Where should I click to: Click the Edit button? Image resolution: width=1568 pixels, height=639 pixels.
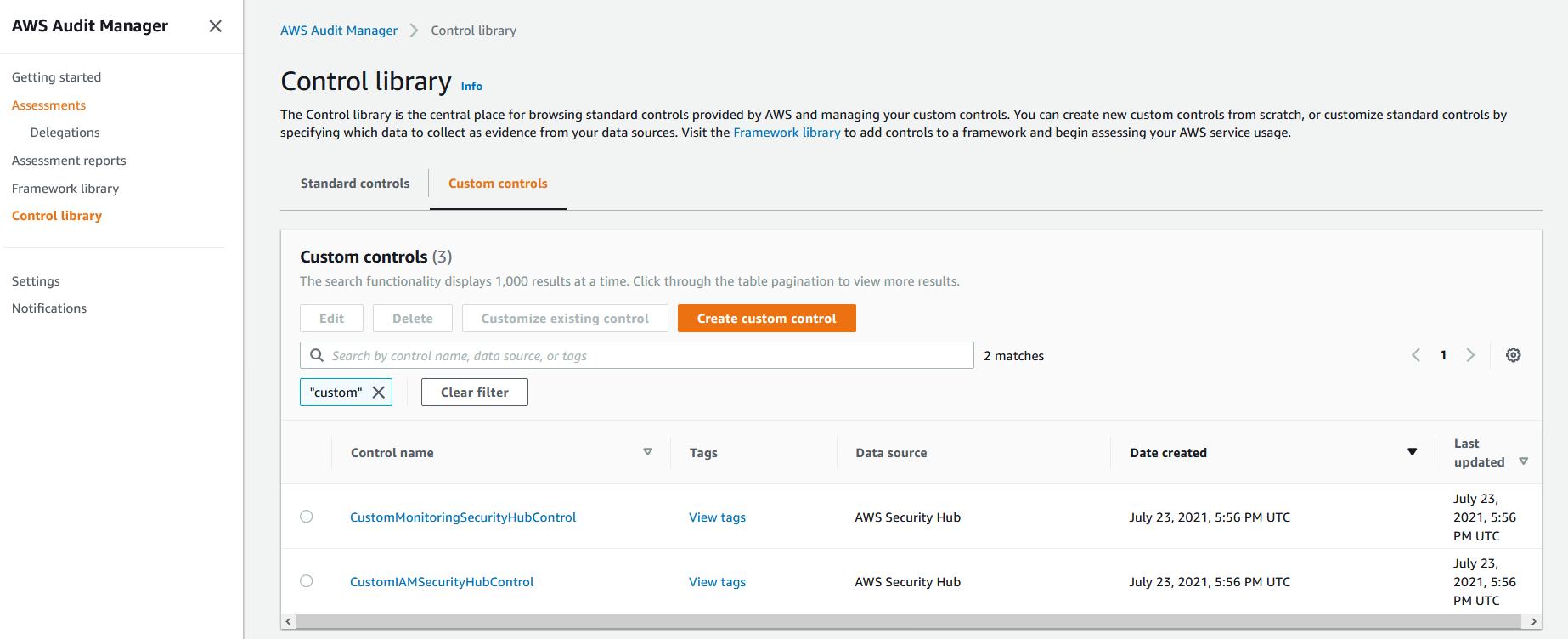coord(331,319)
